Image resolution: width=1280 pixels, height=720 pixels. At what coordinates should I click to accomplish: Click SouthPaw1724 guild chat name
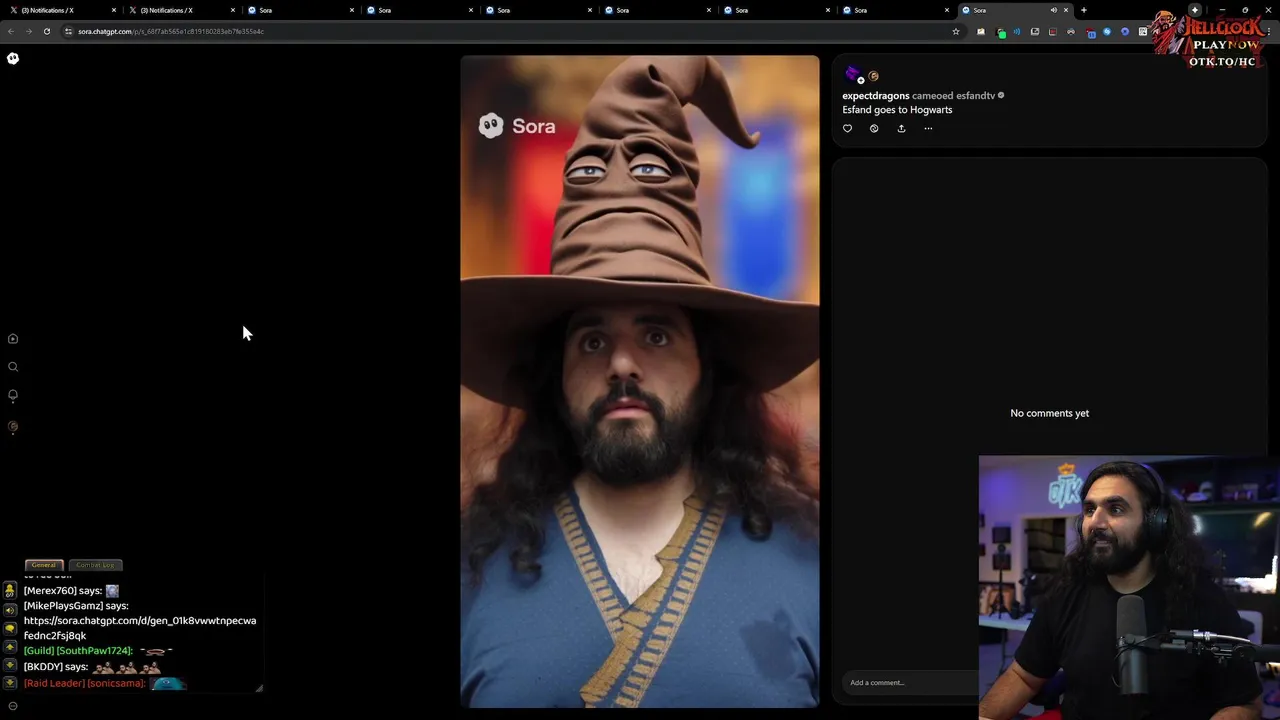coord(94,651)
